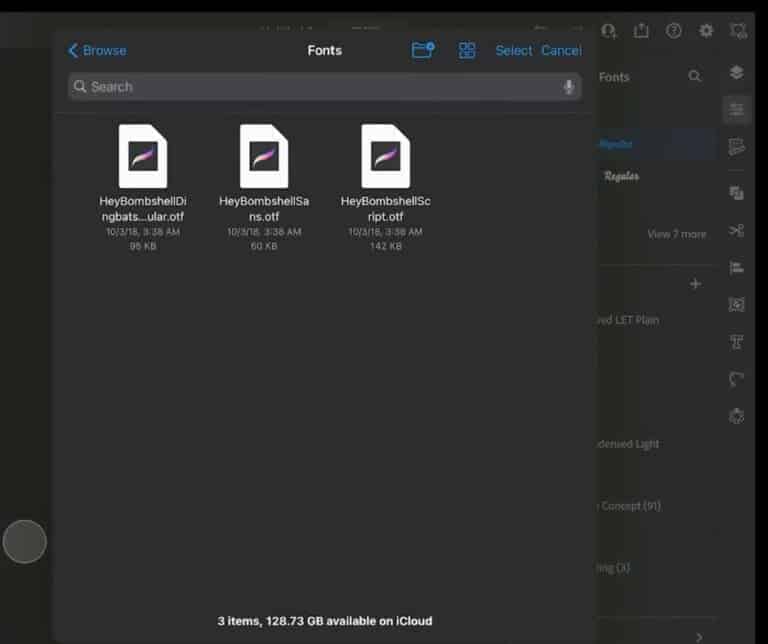Click the settings gear icon in top bar
The image size is (768, 644).
pyautogui.click(x=706, y=31)
